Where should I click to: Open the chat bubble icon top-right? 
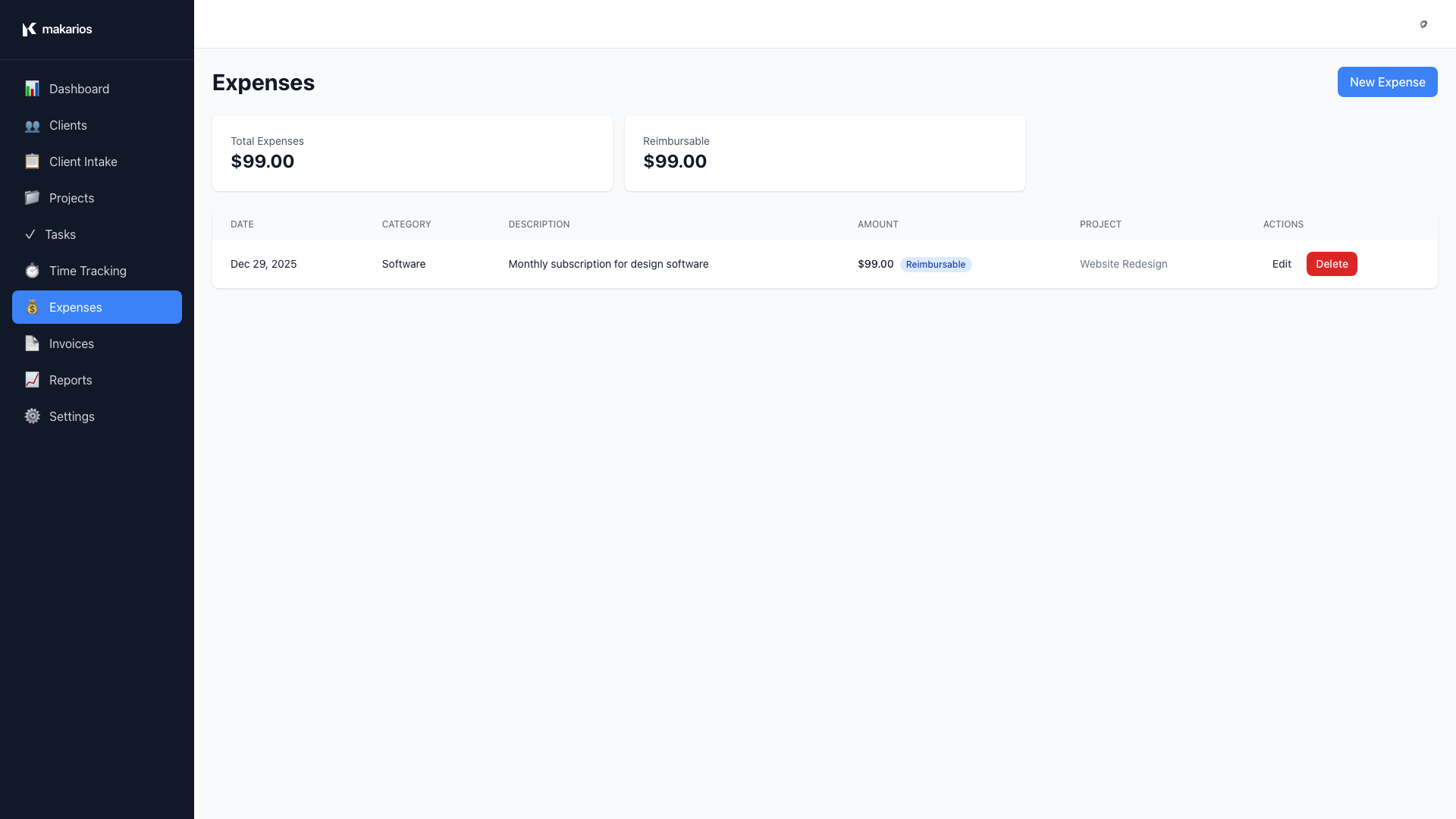[1424, 24]
